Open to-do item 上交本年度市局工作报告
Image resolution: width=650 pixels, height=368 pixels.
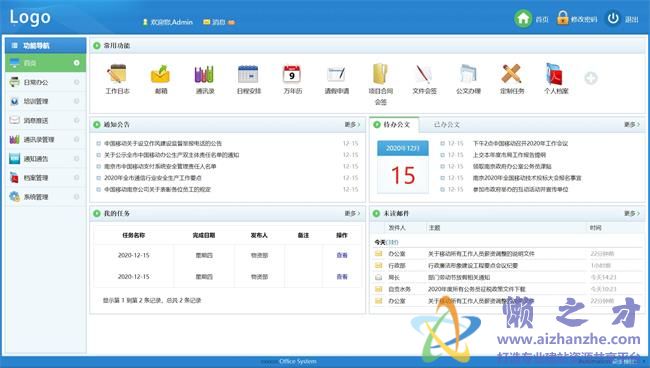509,155
